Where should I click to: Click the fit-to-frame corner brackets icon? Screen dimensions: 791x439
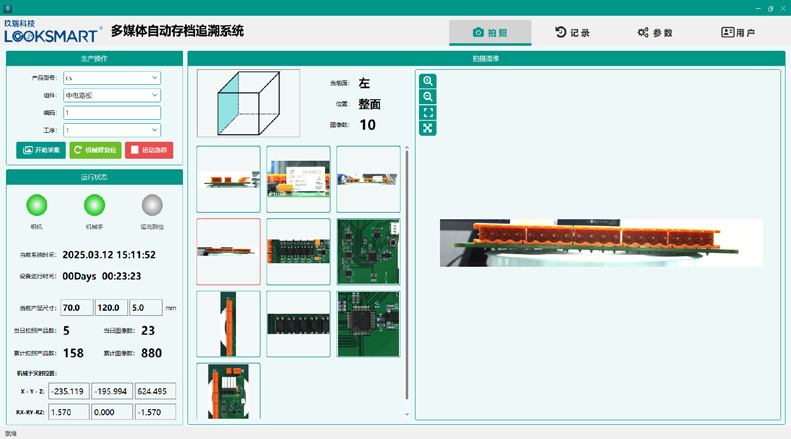(x=428, y=113)
